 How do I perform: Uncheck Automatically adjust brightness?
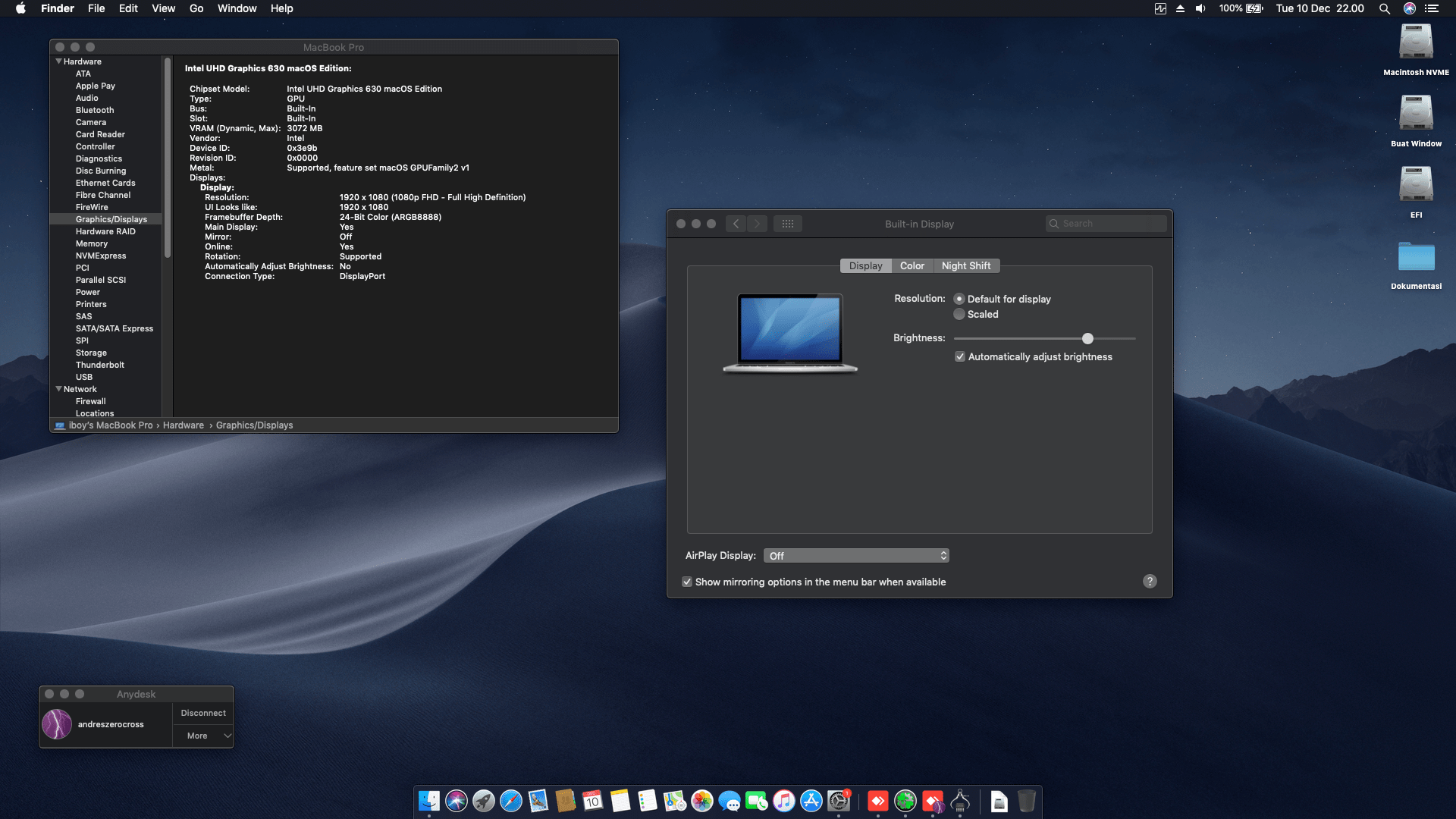[x=960, y=356]
